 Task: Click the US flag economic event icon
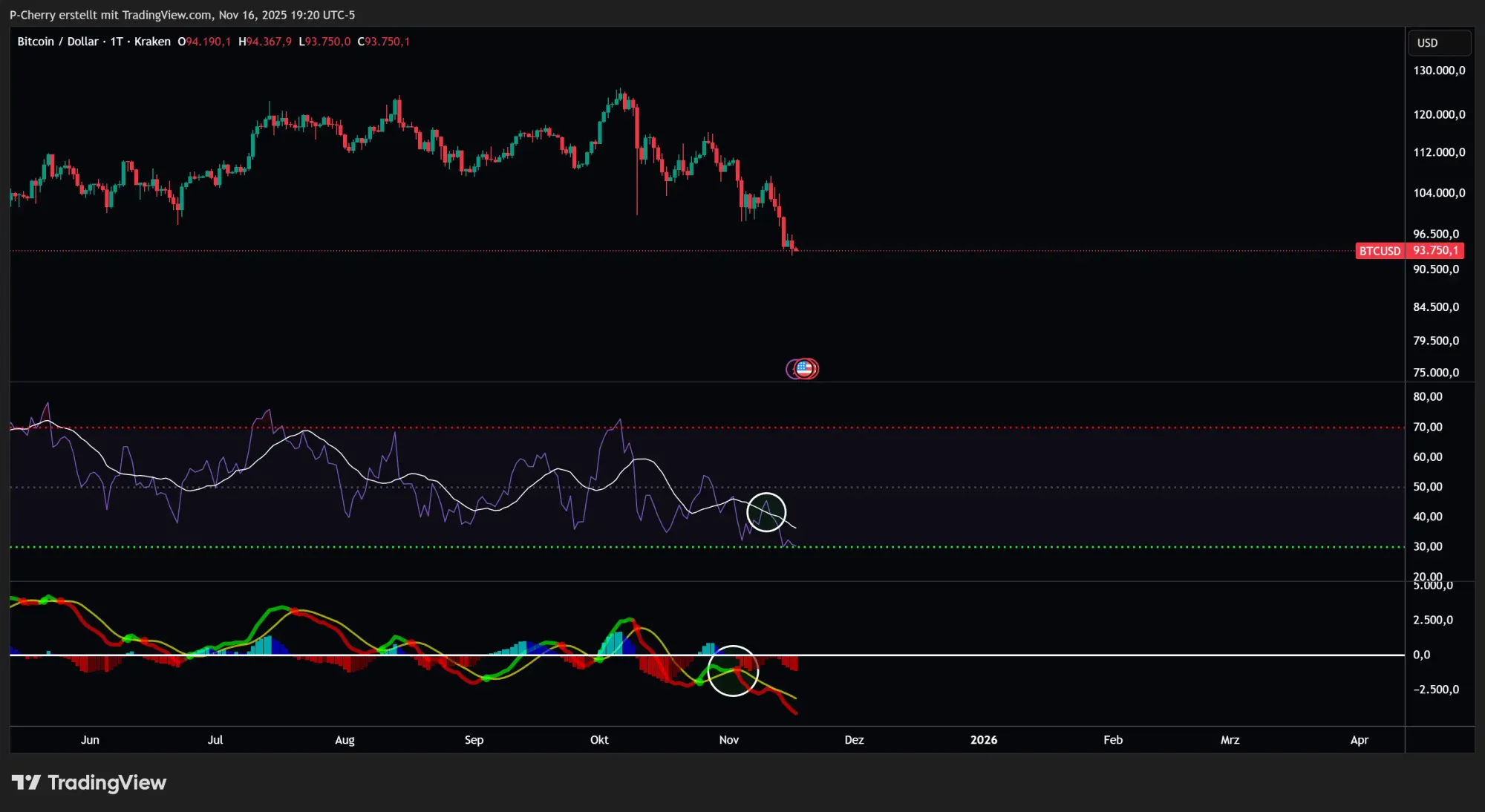click(803, 368)
